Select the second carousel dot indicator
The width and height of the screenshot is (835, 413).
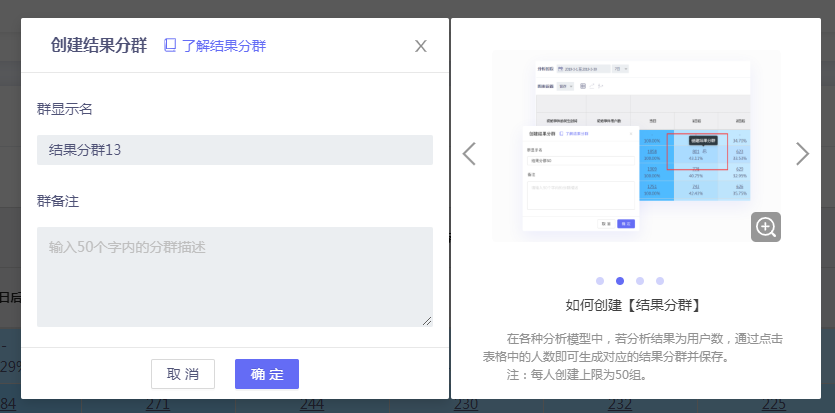[620, 281]
